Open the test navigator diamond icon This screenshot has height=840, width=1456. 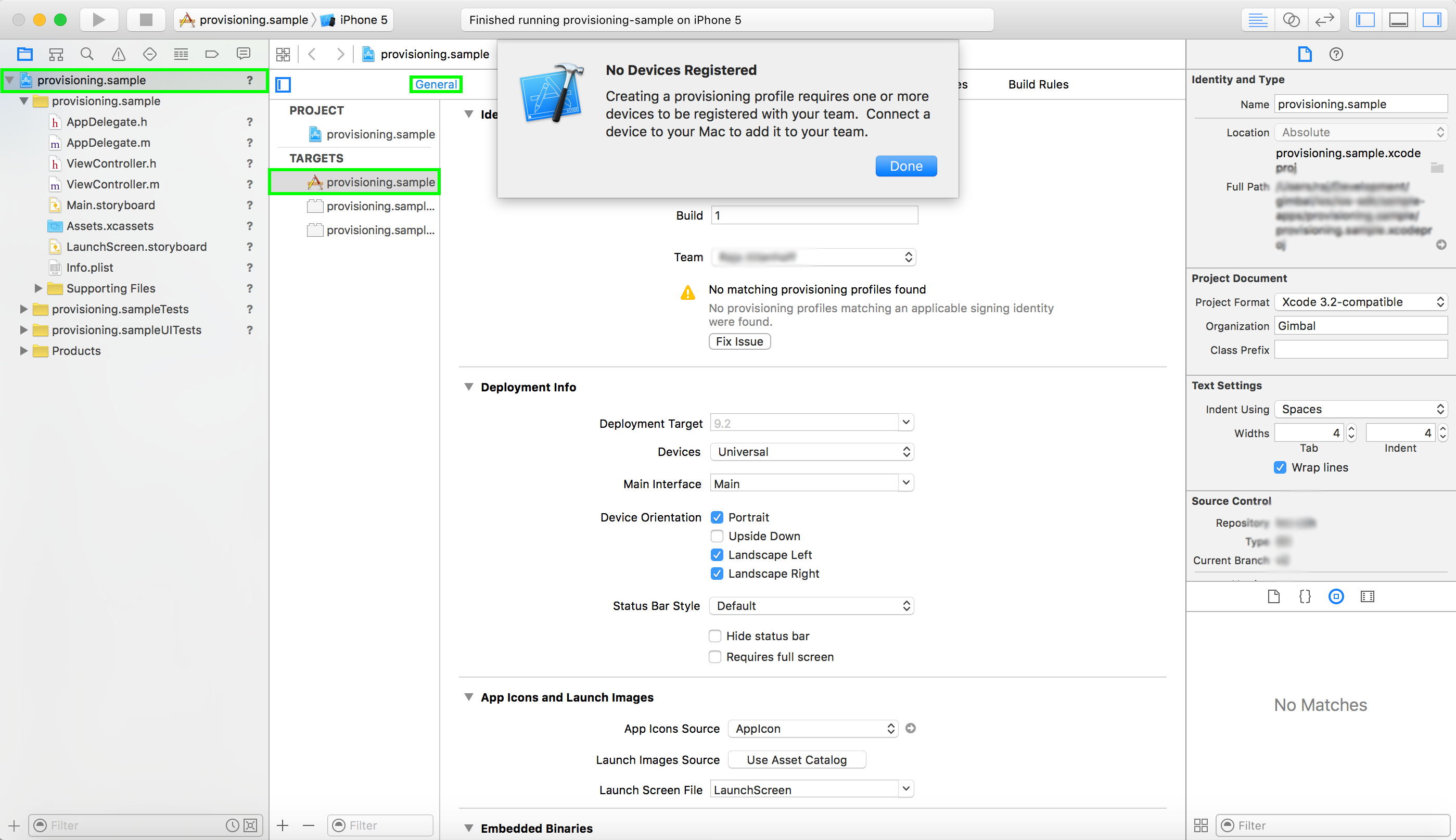coord(149,54)
